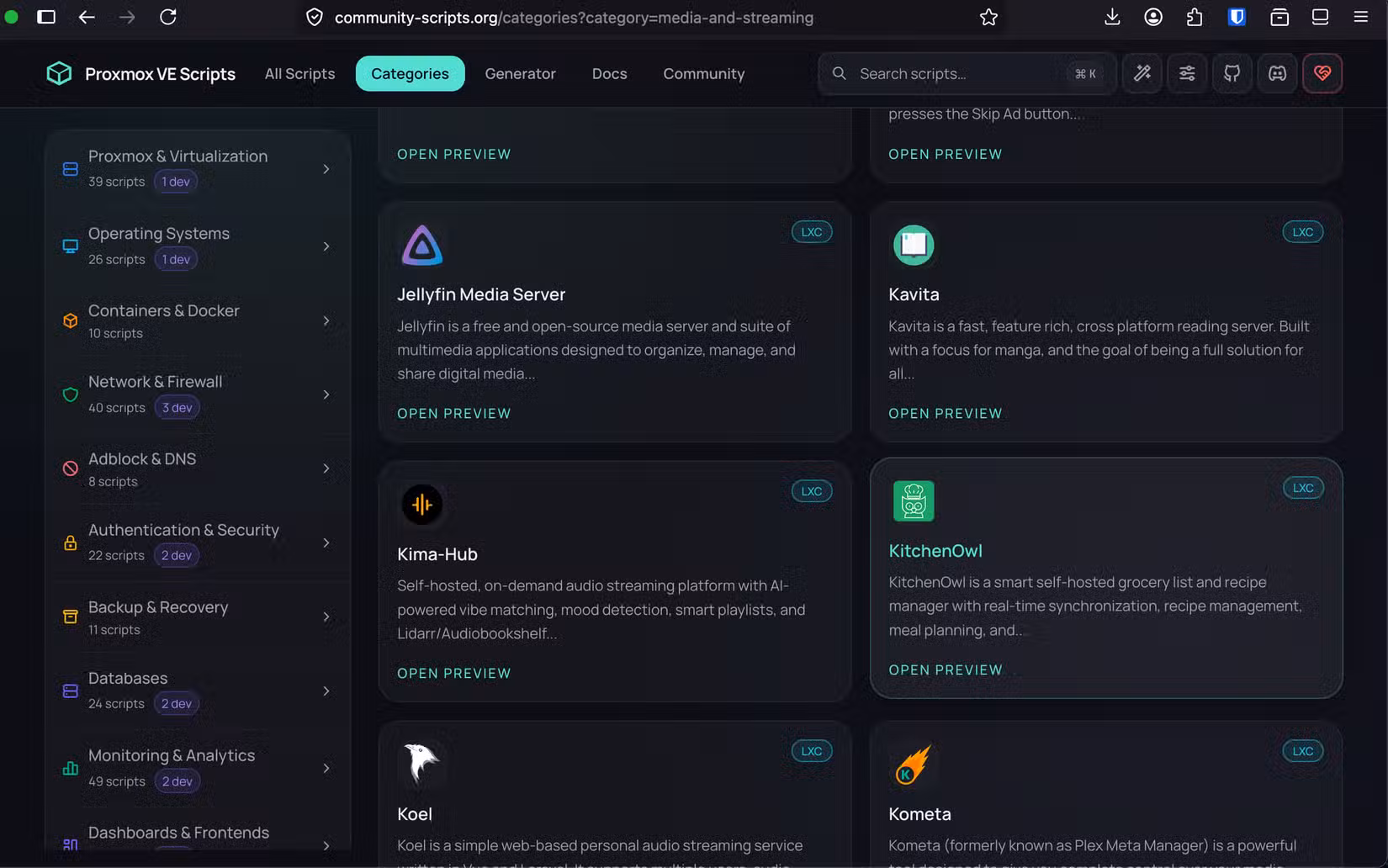Open the Generator tab

pyautogui.click(x=520, y=73)
